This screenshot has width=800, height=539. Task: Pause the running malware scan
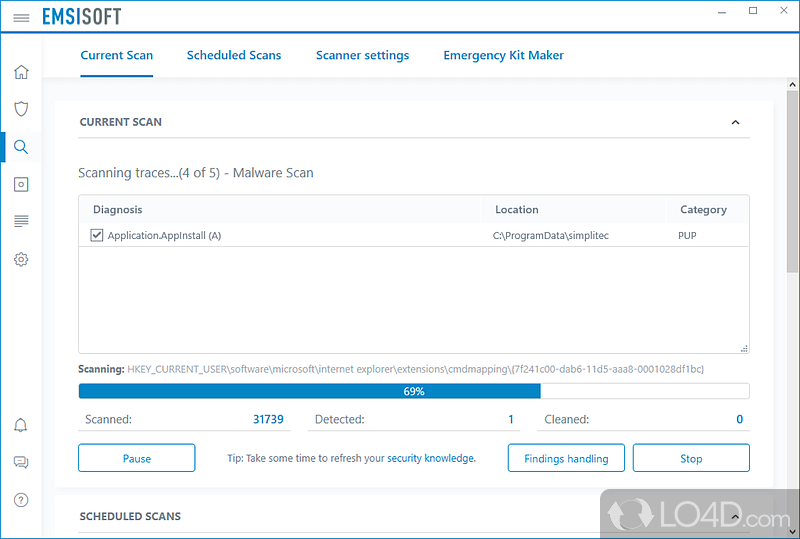pos(137,458)
